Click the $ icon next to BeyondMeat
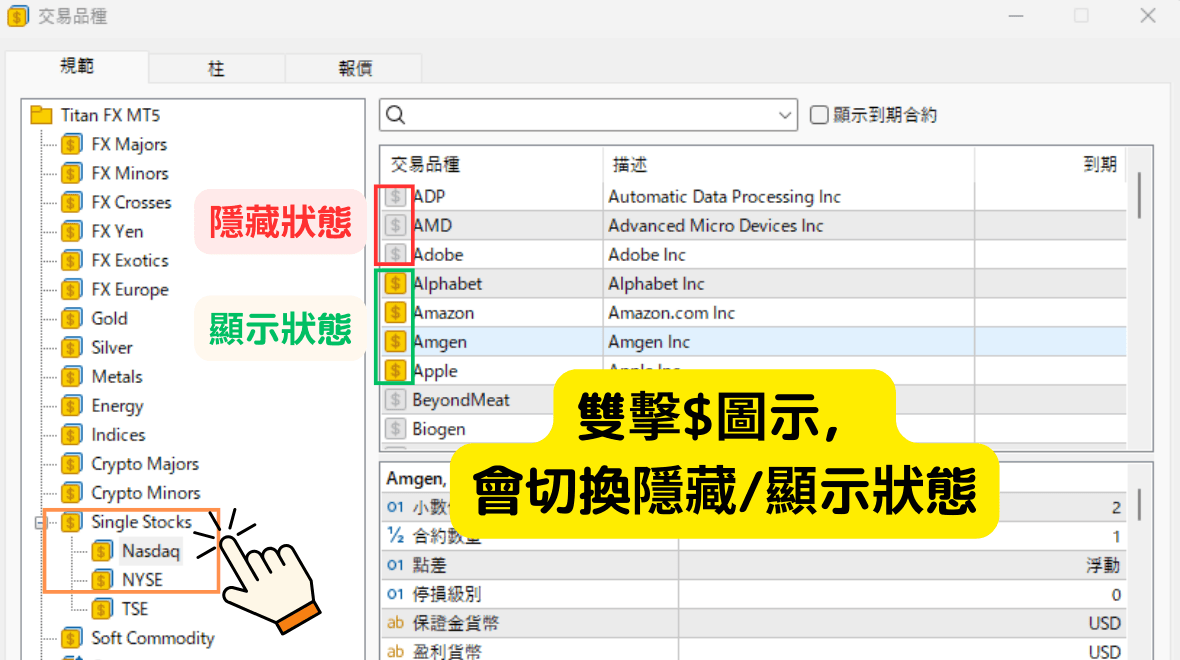The image size is (1180, 660). click(395, 400)
